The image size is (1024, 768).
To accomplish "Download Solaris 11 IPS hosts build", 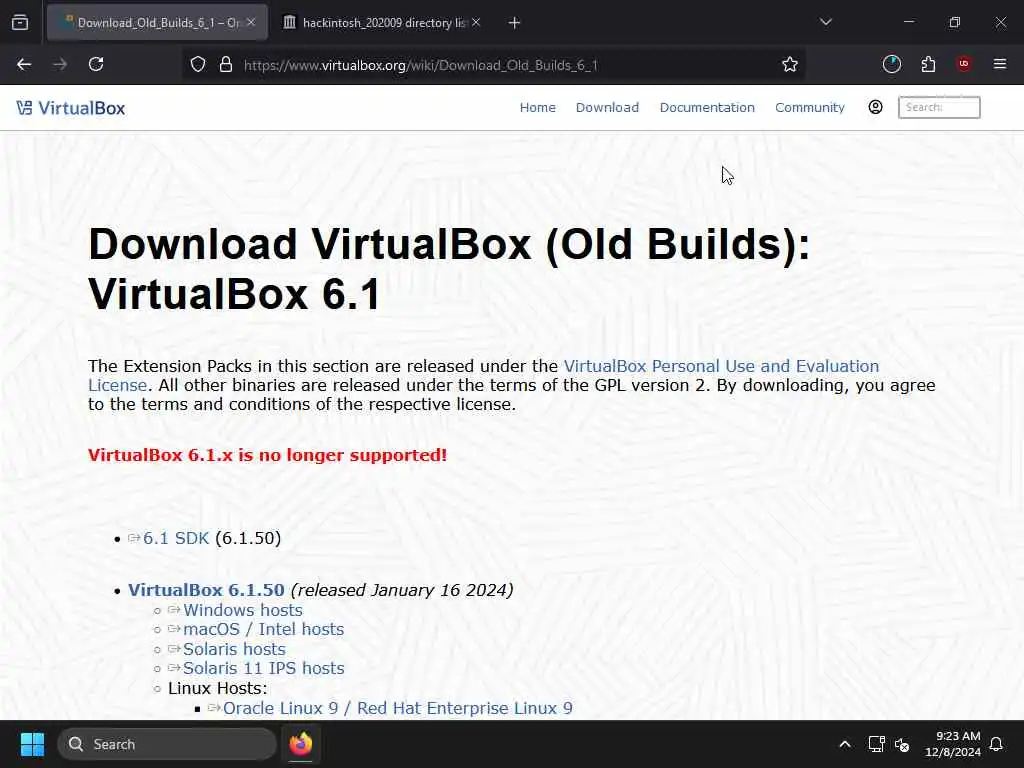I will point(263,669).
